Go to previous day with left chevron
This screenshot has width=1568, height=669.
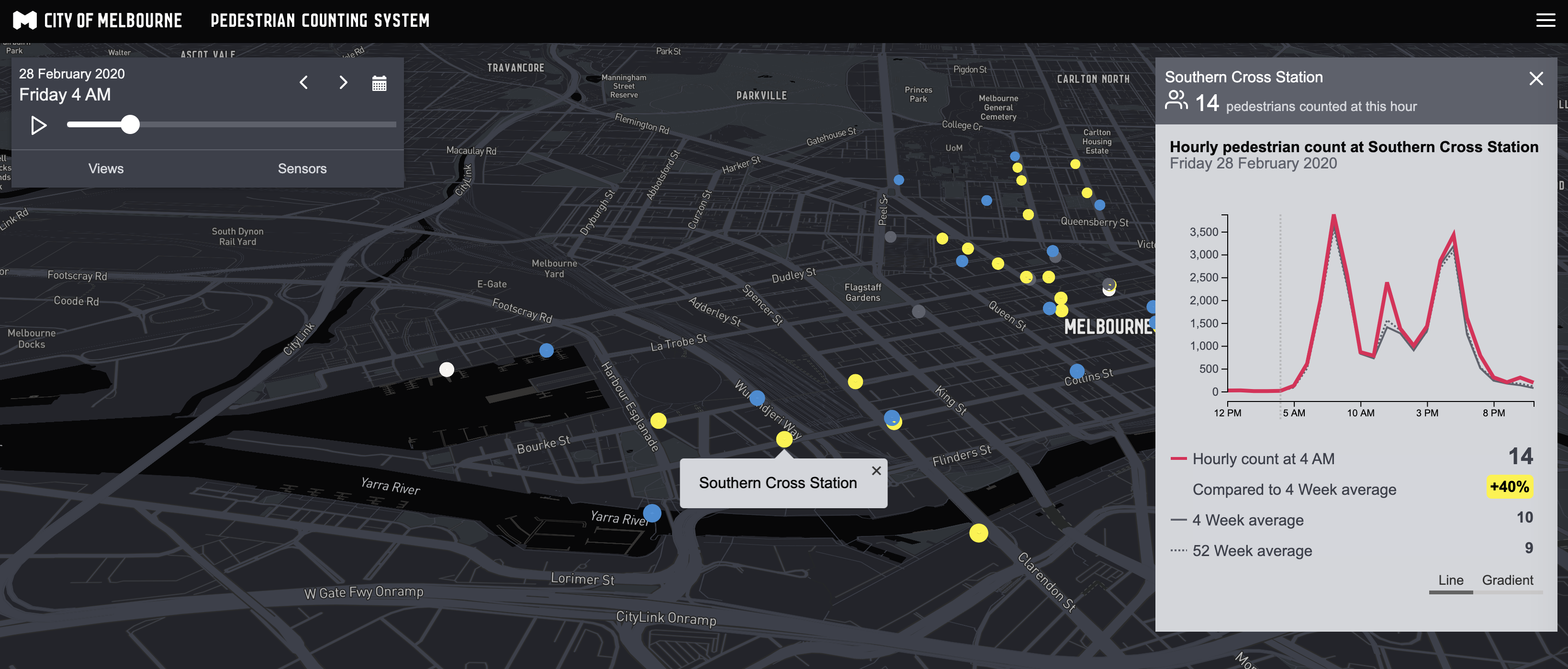click(x=304, y=83)
